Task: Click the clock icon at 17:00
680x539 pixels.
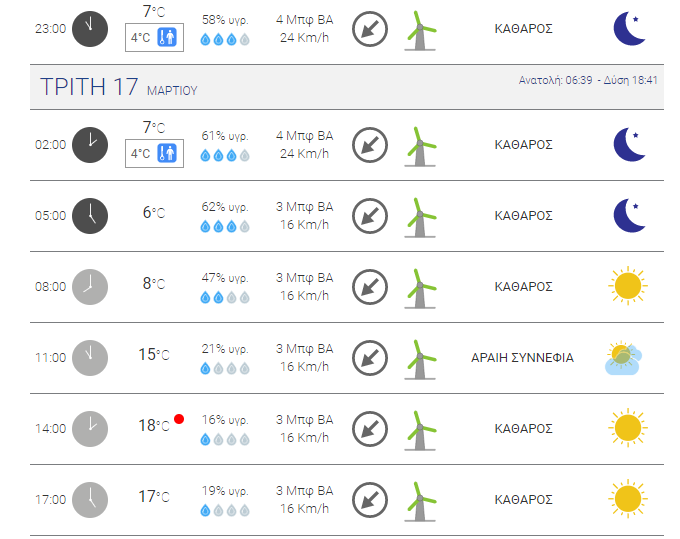Action: click(x=90, y=500)
